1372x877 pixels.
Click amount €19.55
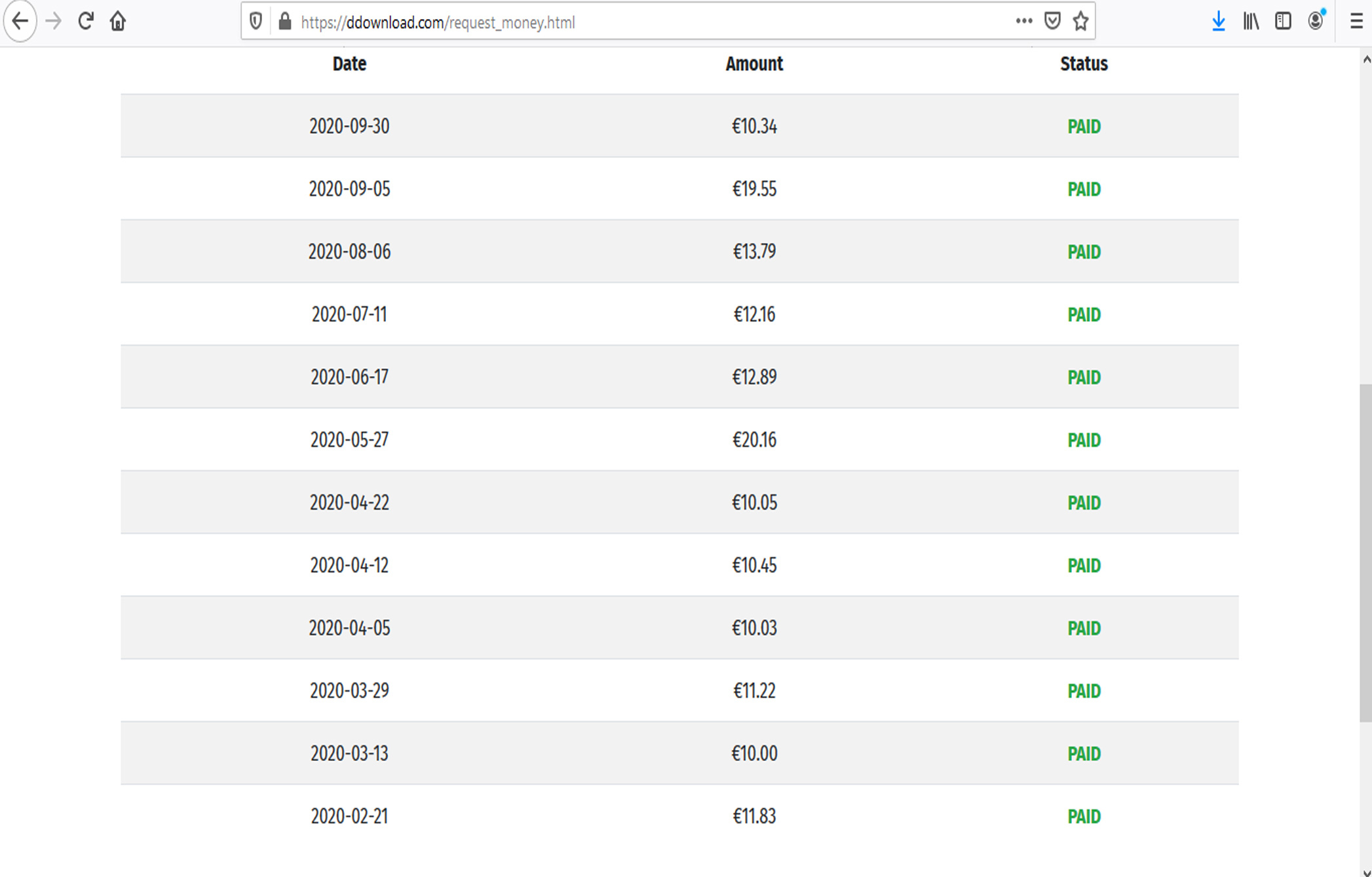point(754,189)
